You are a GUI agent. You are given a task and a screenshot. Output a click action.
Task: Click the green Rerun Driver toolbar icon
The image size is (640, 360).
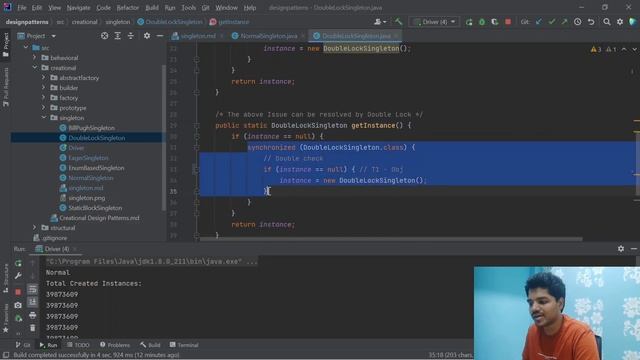(469, 22)
